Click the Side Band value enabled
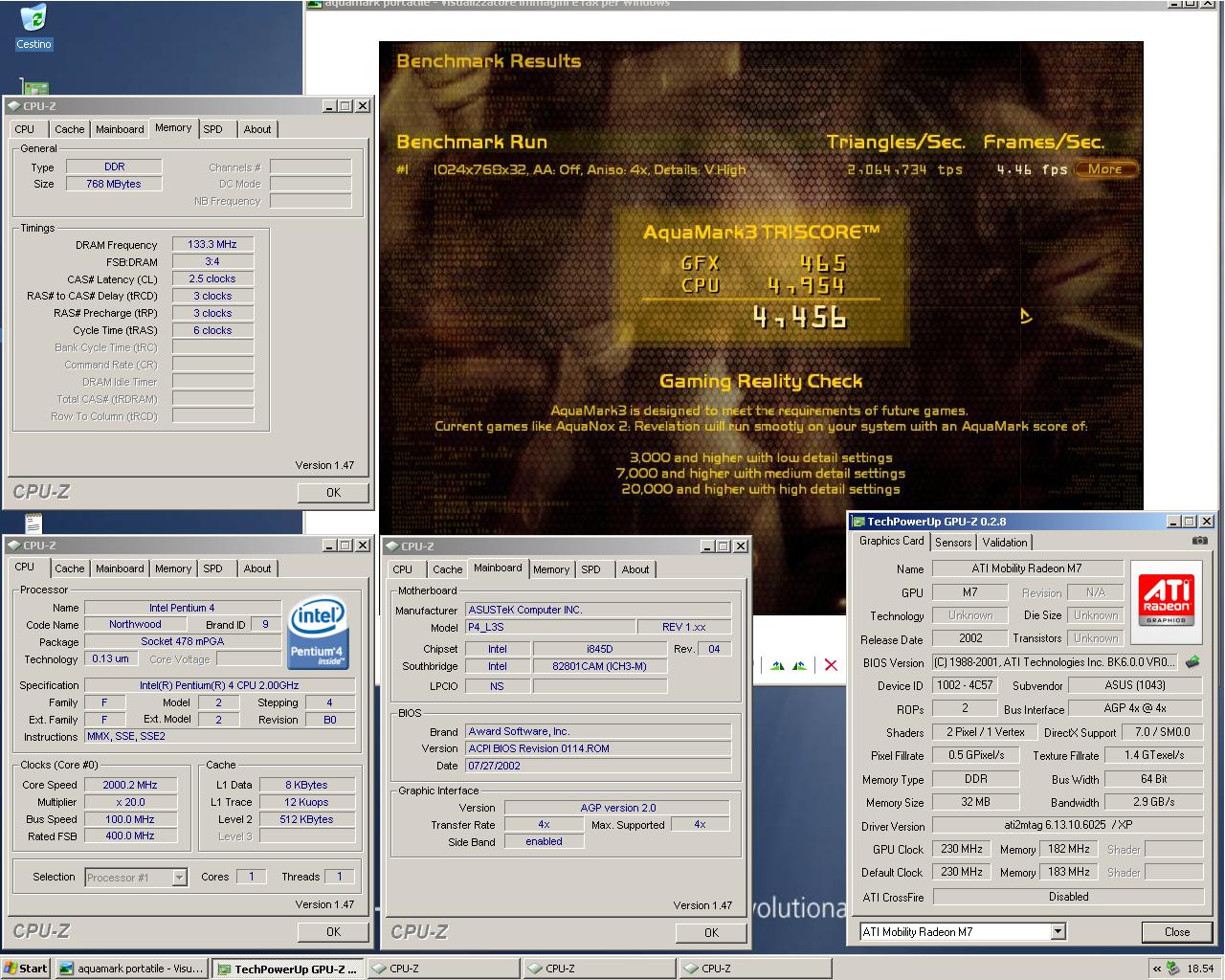 544,841
